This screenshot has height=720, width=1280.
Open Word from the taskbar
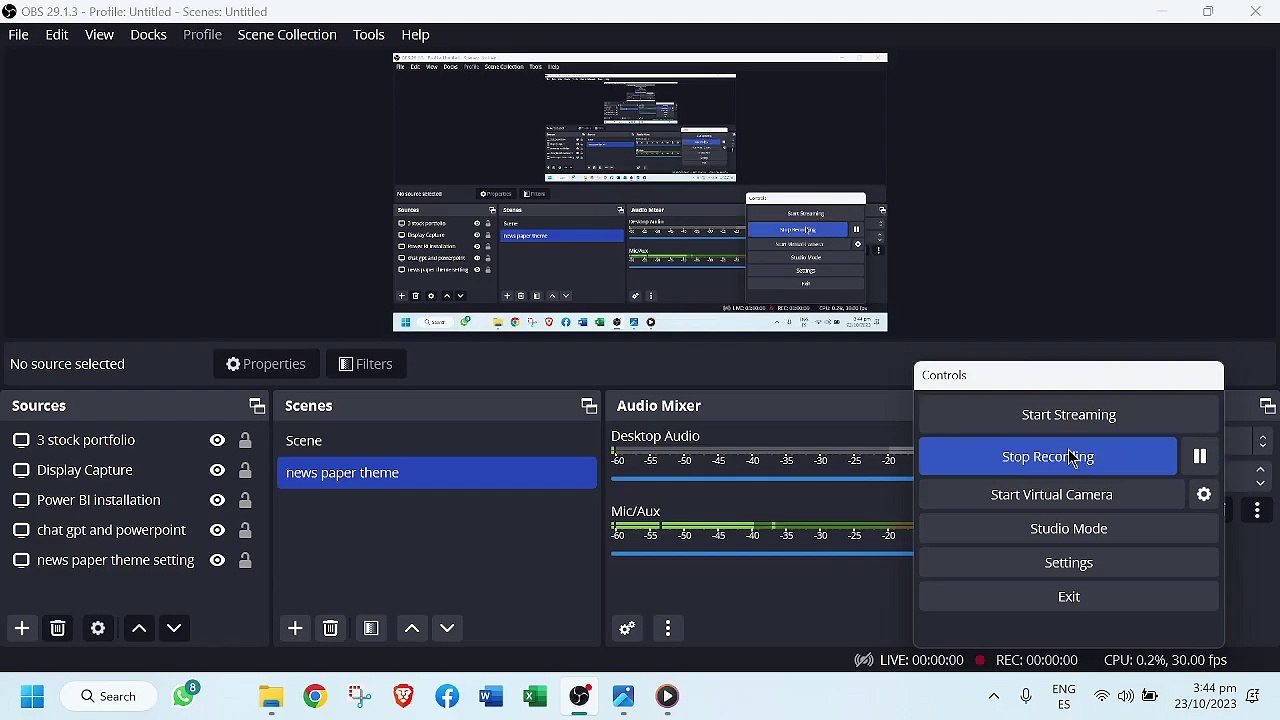point(491,696)
